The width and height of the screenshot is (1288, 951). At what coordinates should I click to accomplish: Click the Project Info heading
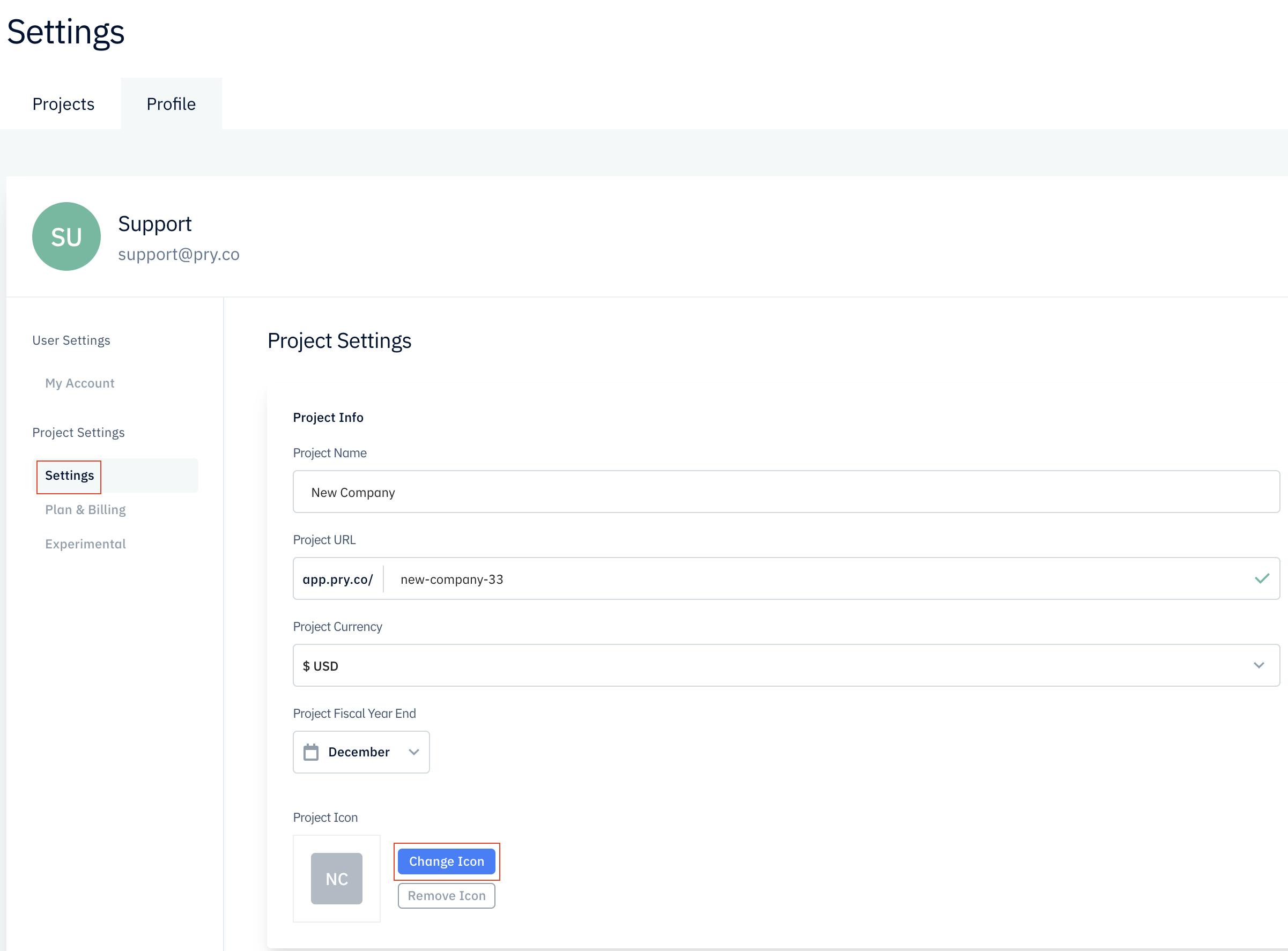[x=328, y=418]
